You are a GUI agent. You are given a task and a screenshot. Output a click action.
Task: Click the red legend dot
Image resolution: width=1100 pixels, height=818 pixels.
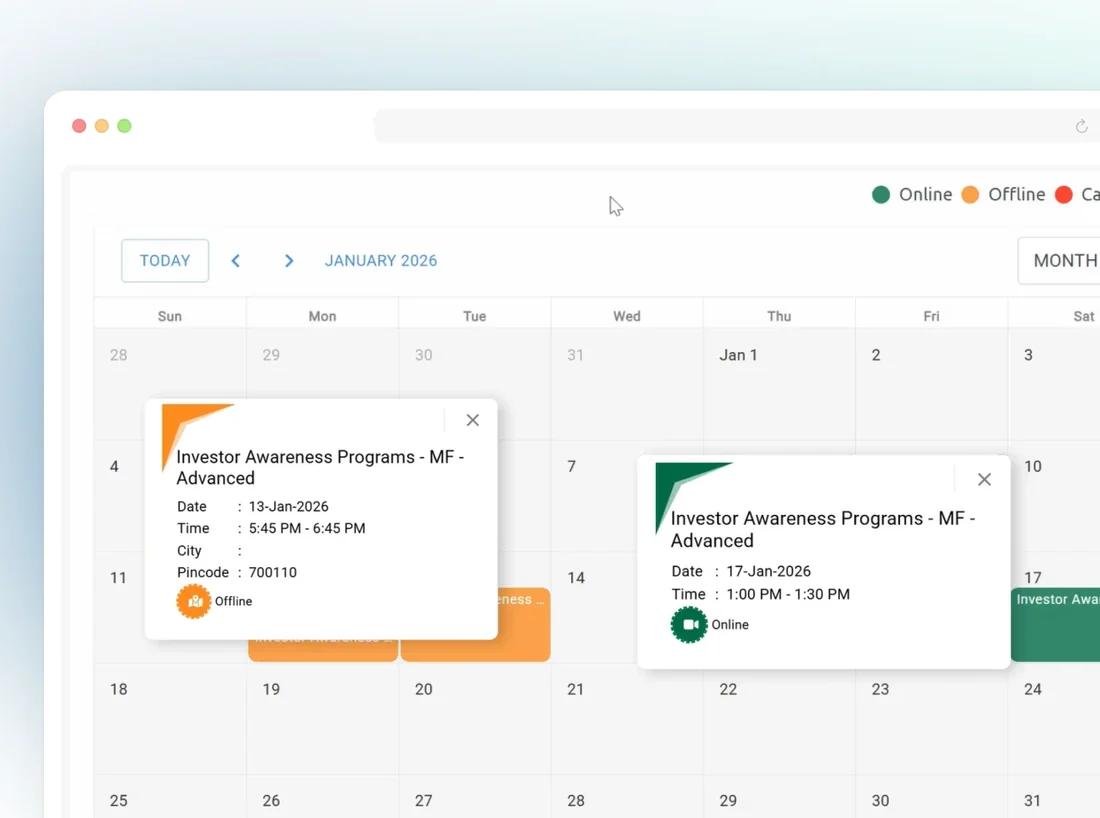click(1064, 194)
